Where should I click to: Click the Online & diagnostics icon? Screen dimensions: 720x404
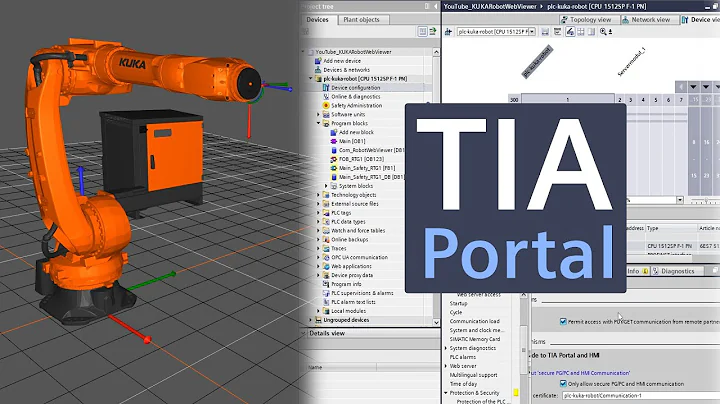[x=326, y=96]
